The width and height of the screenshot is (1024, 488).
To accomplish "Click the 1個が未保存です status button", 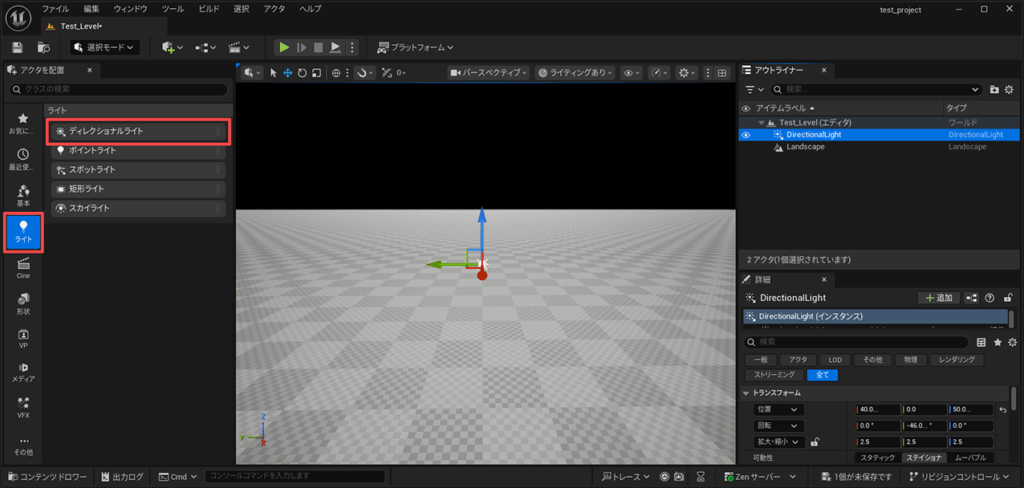I will 857,477.
